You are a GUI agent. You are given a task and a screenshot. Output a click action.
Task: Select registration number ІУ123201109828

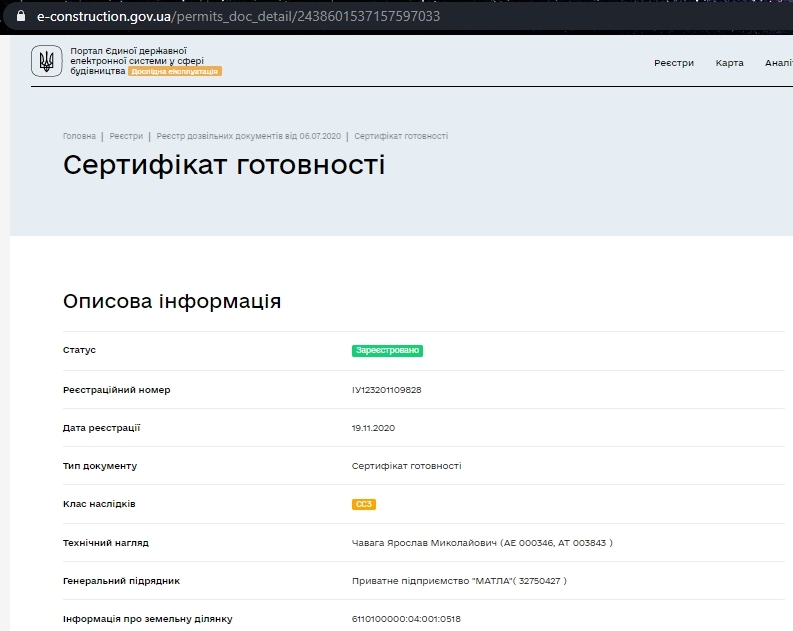pyautogui.click(x=386, y=390)
